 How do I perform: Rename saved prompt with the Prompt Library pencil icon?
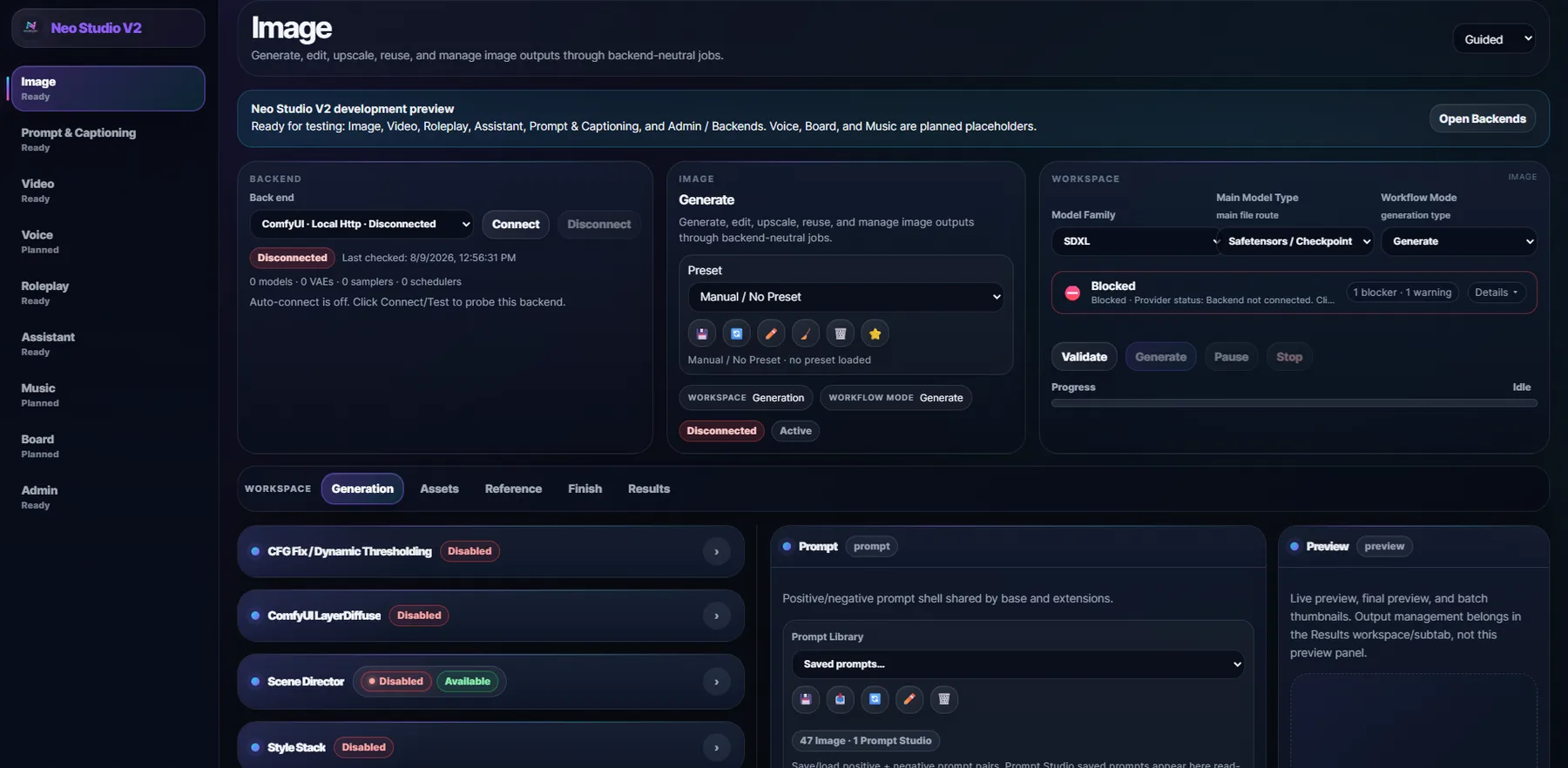pos(909,699)
